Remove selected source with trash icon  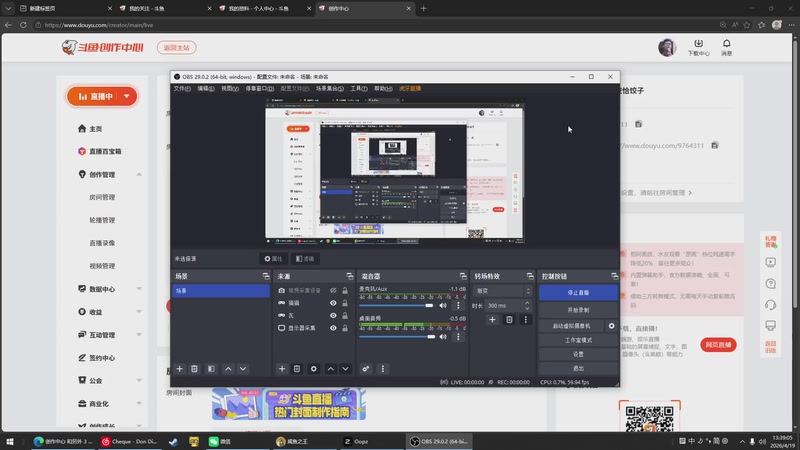click(297, 369)
